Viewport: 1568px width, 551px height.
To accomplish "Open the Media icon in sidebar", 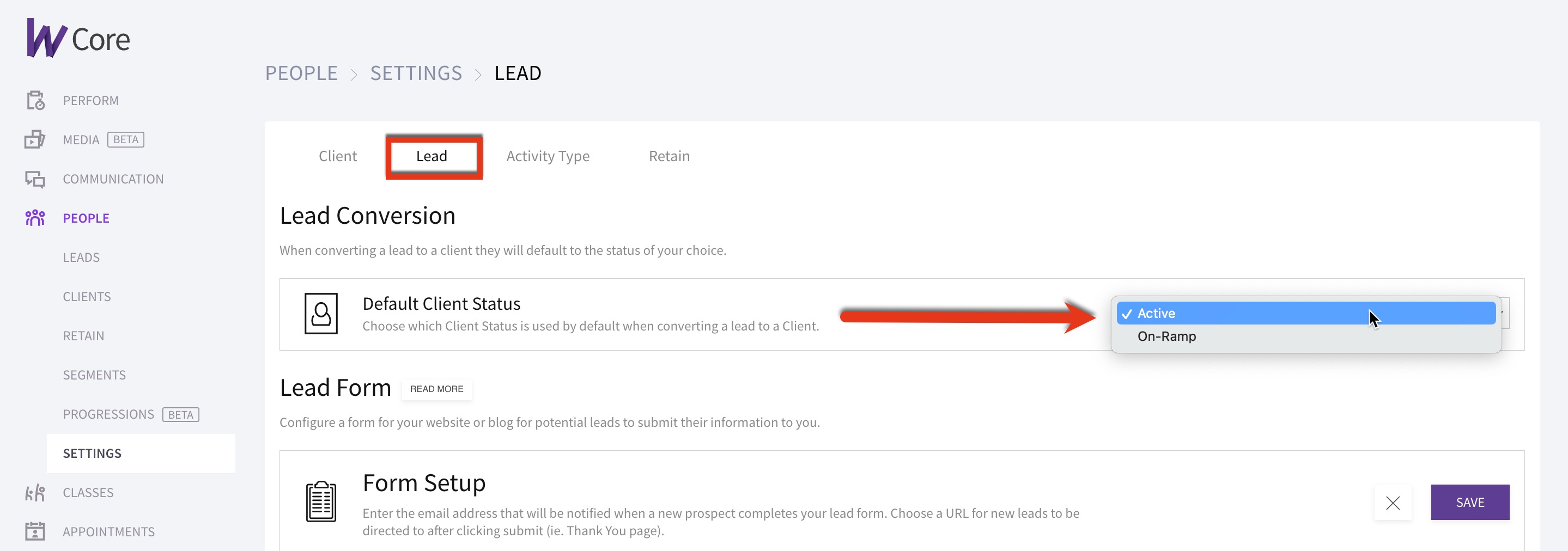I will tap(35, 140).
